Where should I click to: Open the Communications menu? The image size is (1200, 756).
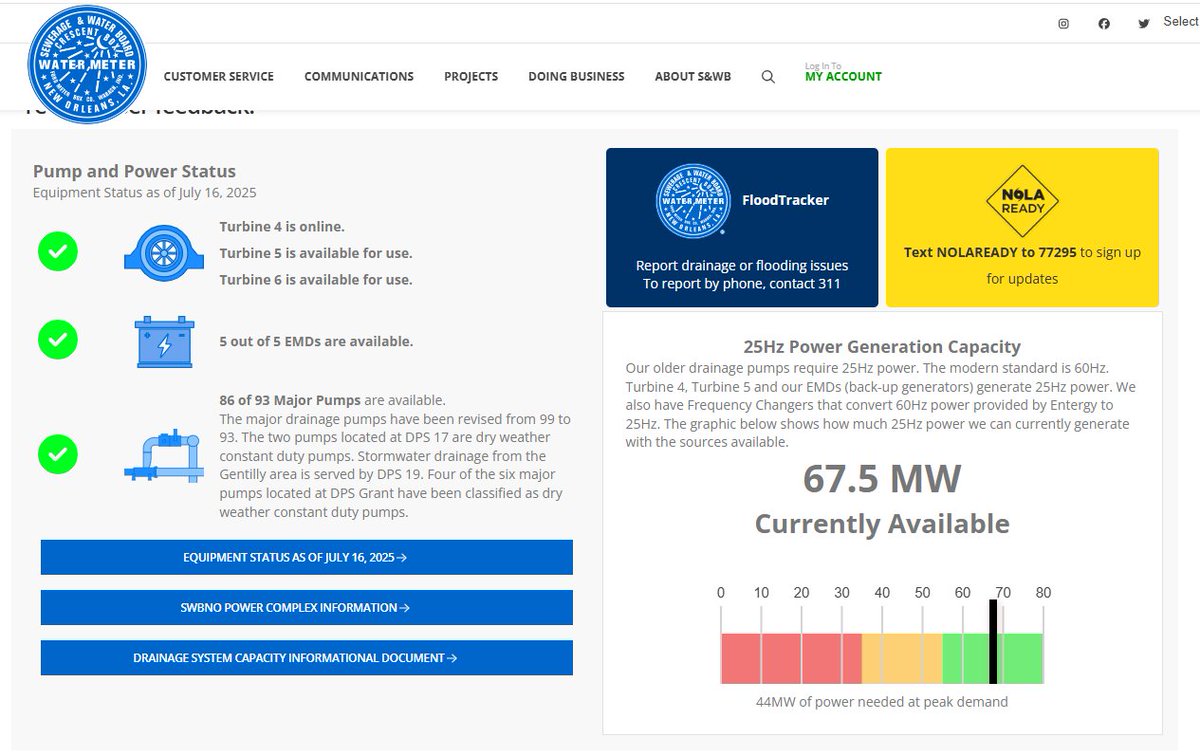pyautogui.click(x=359, y=77)
